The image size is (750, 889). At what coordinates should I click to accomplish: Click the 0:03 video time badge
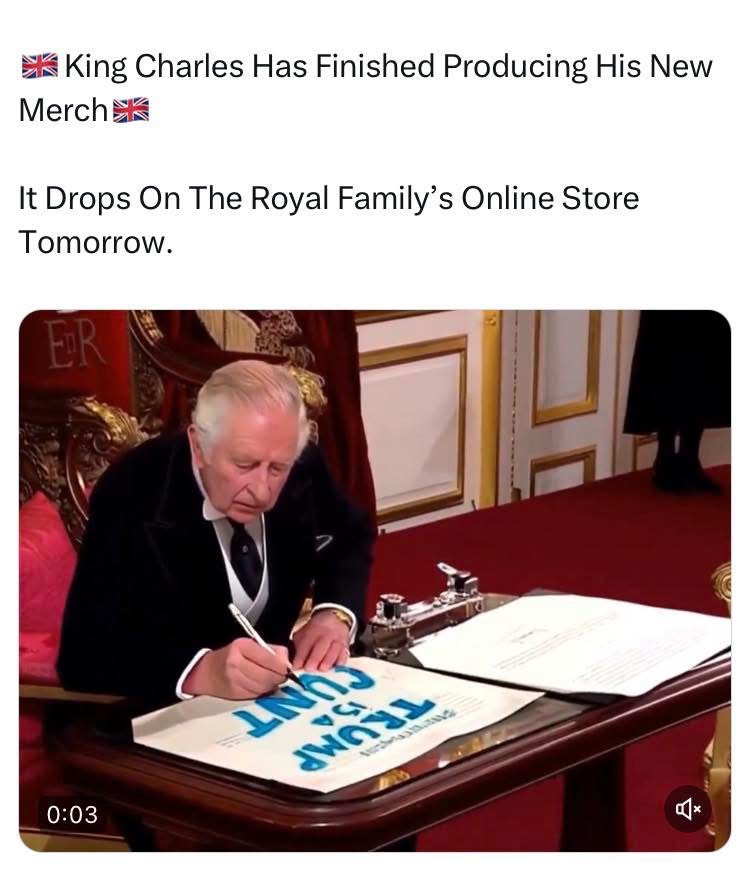pyautogui.click(x=73, y=814)
